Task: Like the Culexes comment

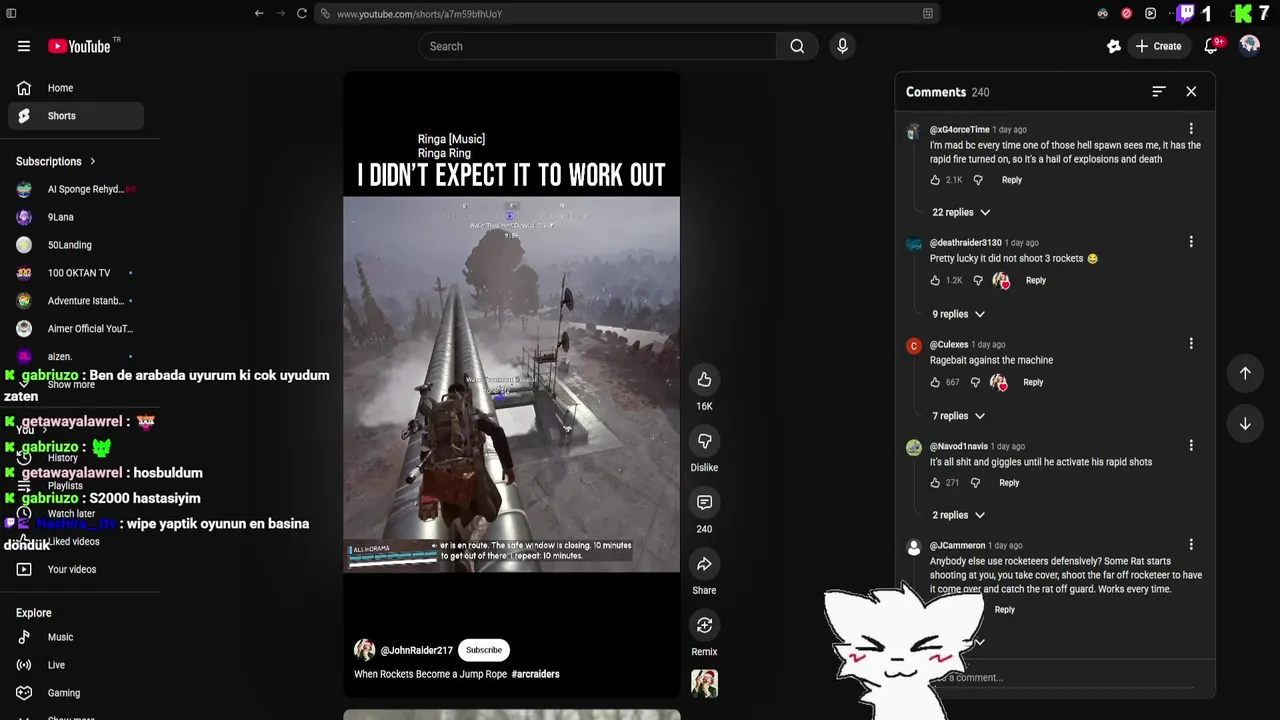Action: pos(935,382)
